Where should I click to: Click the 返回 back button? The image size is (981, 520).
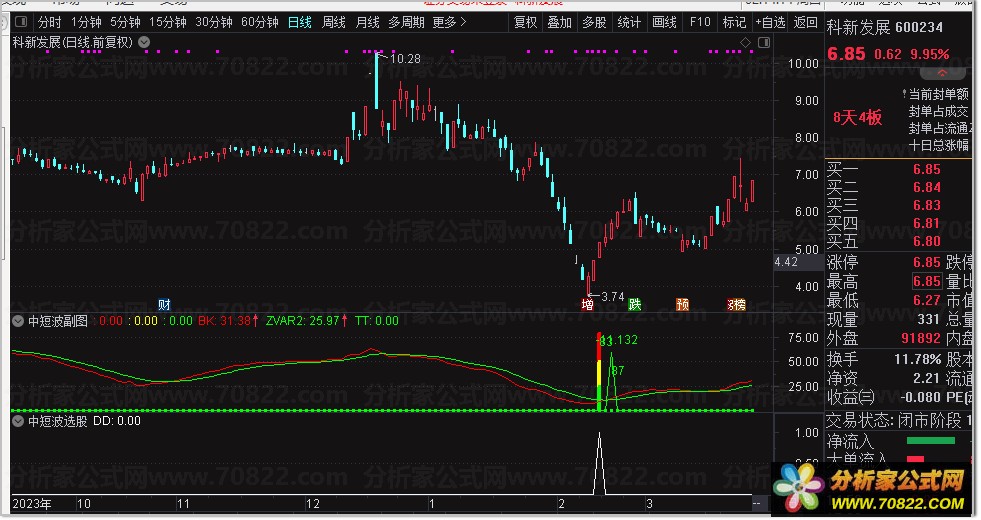point(805,23)
